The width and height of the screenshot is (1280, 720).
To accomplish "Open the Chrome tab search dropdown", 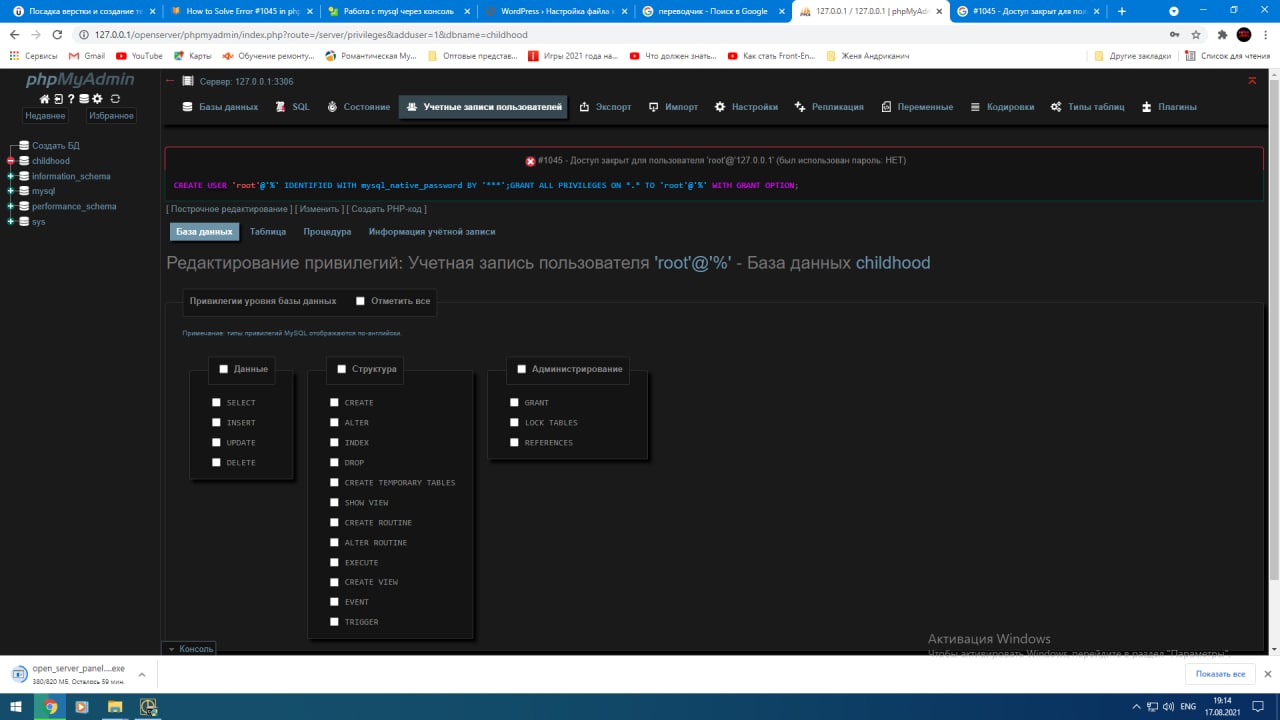I will pyautogui.click(x=1174, y=11).
